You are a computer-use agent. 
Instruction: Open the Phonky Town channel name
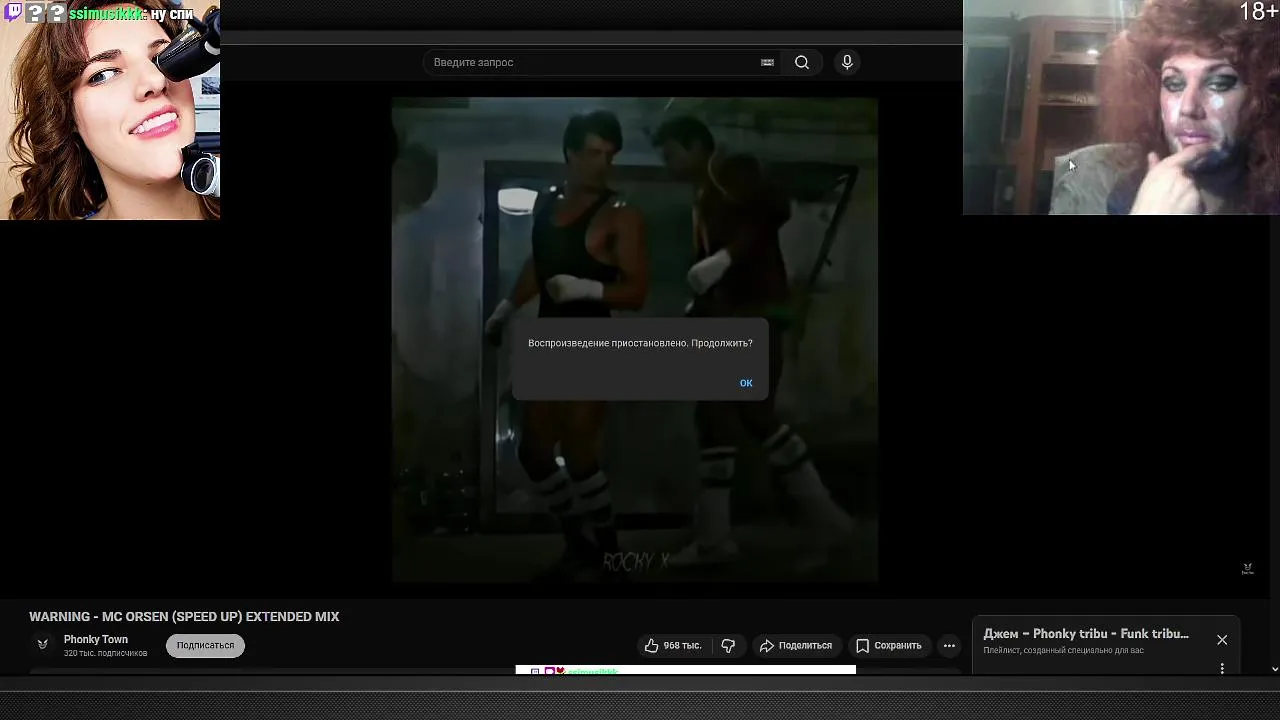(96, 640)
